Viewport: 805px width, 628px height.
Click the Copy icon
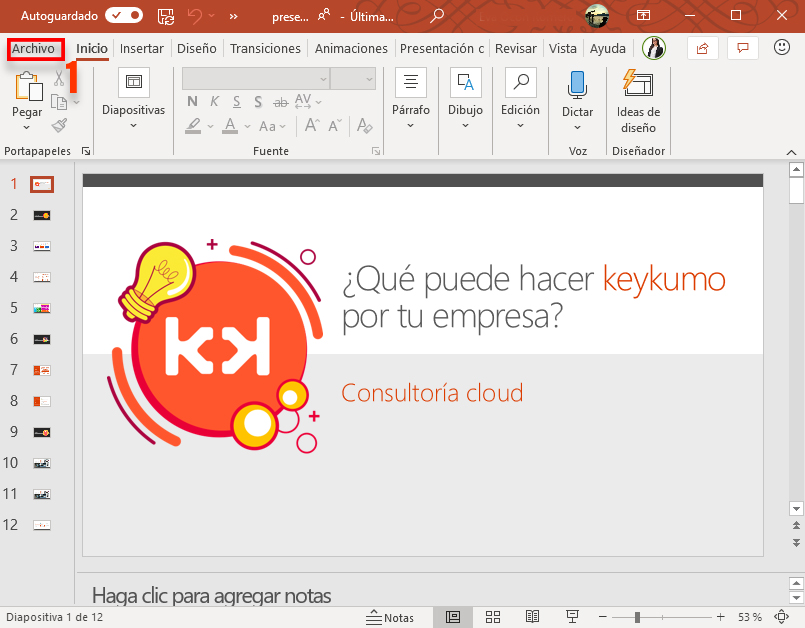point(59,102)
